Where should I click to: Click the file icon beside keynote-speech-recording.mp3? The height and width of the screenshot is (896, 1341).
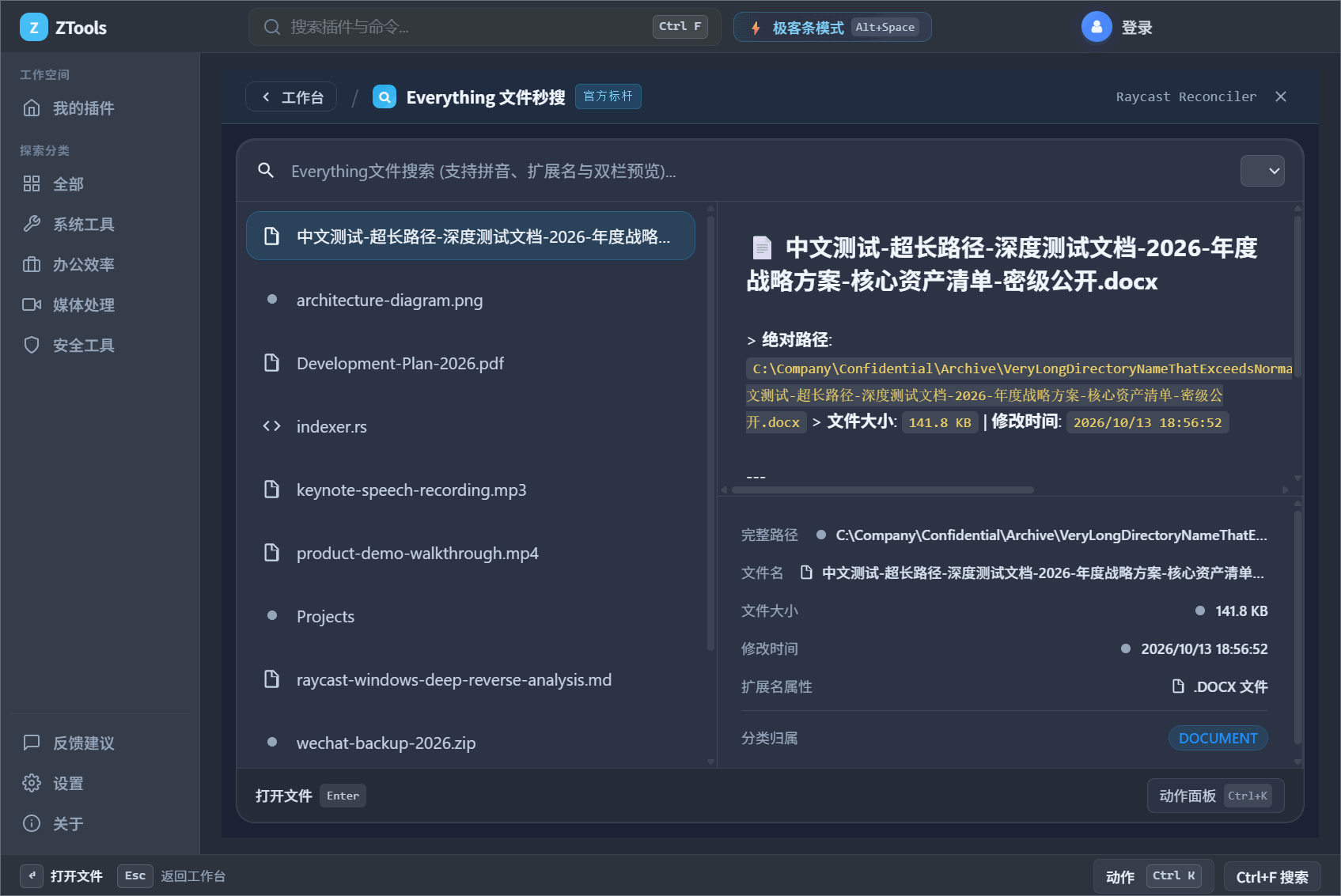(x=271, y=490)
